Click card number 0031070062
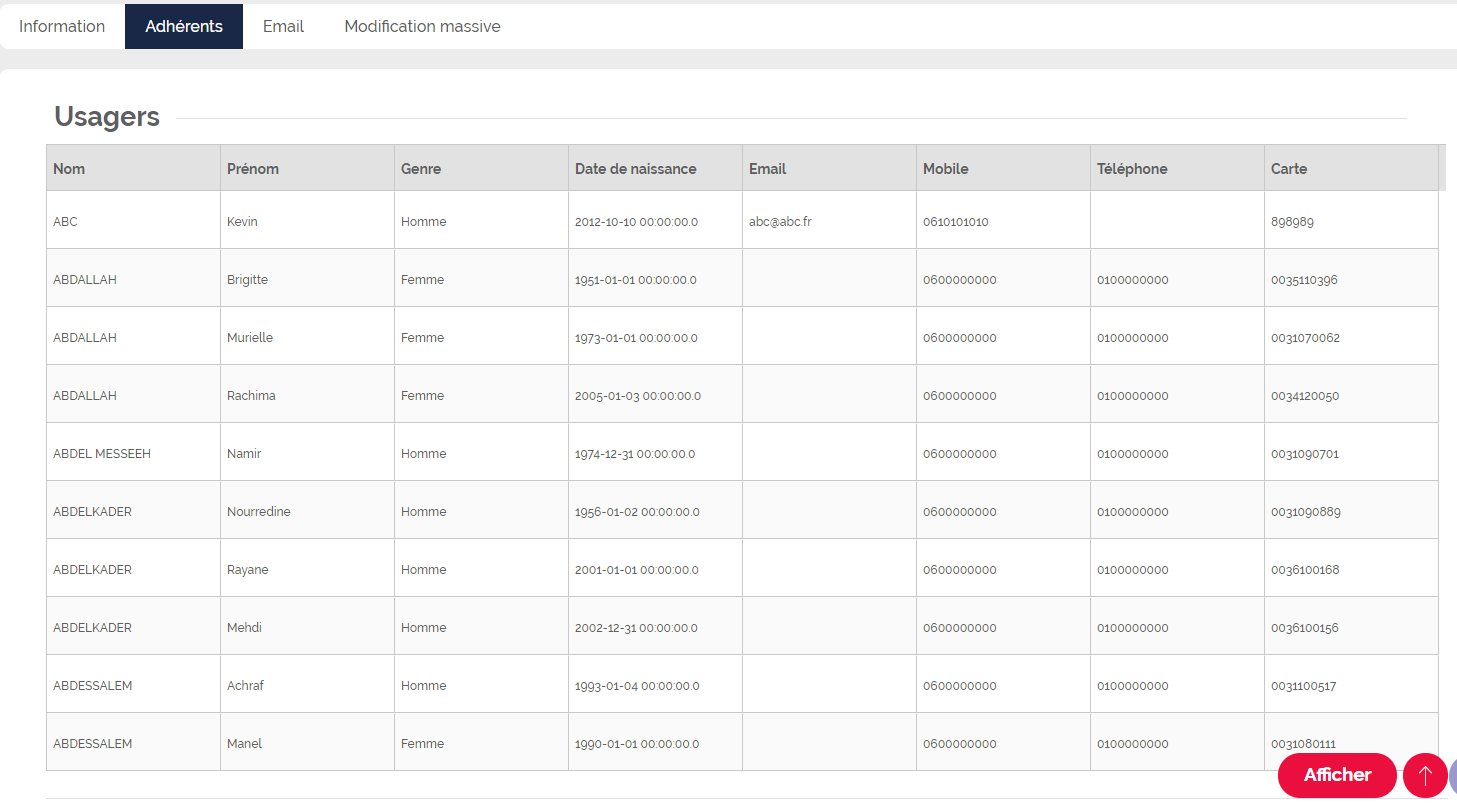This screenshot has height=810, width=1457. click(x=1305, y=338)
